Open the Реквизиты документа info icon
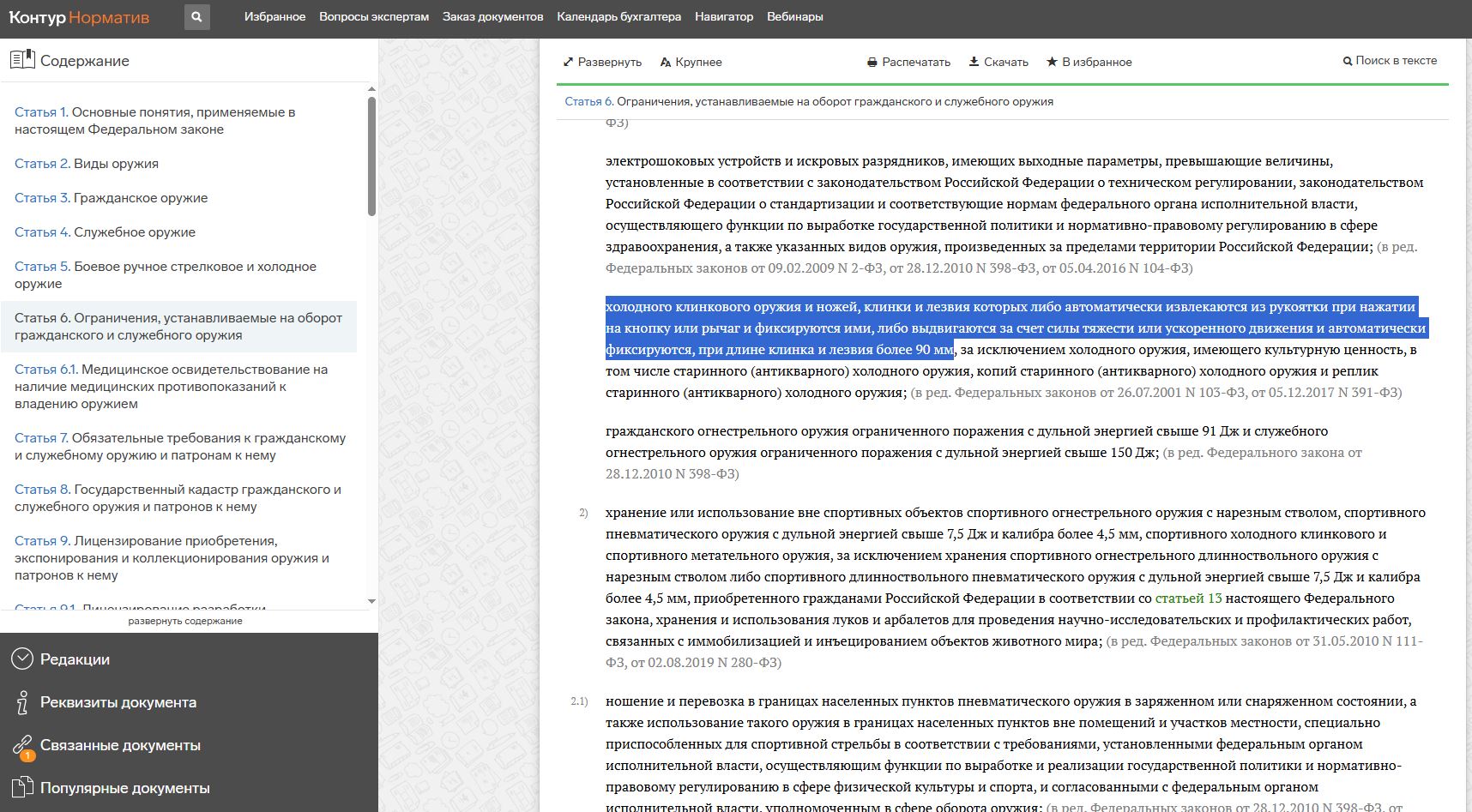Image resolution: width=1472 pixels, height=812 pixels. coord(22,702)
